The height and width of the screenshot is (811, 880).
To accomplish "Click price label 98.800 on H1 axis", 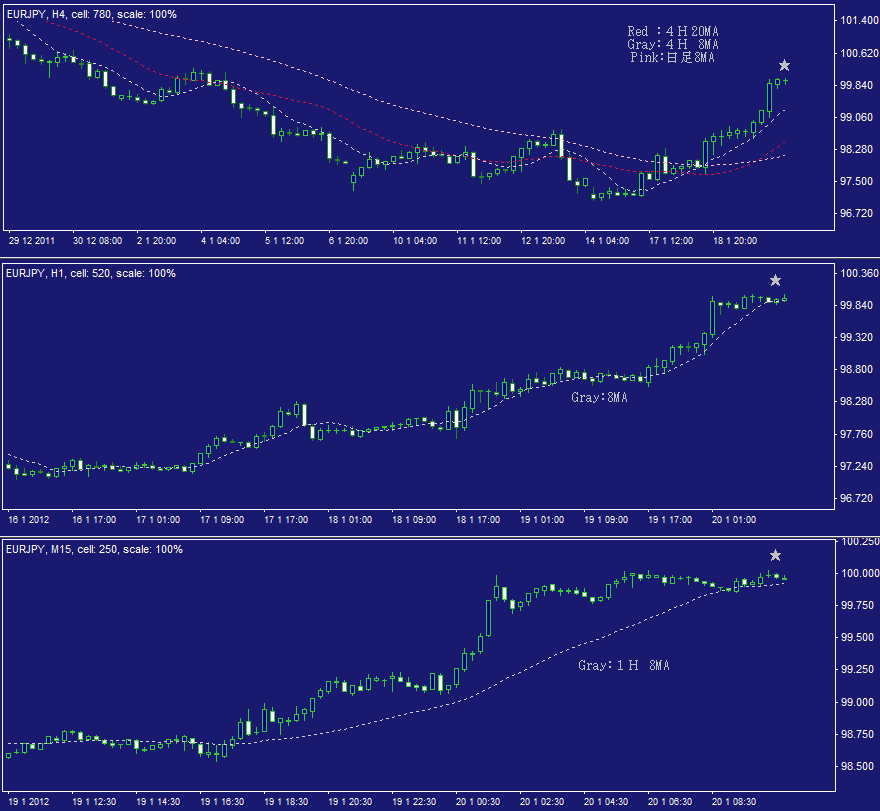I will point(857,369).
